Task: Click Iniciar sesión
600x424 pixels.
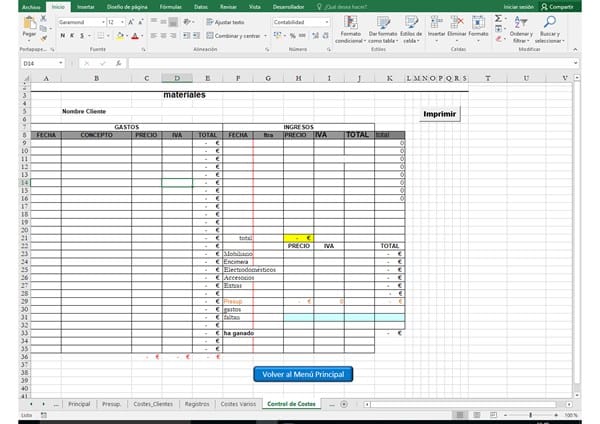Action: [x=518, y=7]
